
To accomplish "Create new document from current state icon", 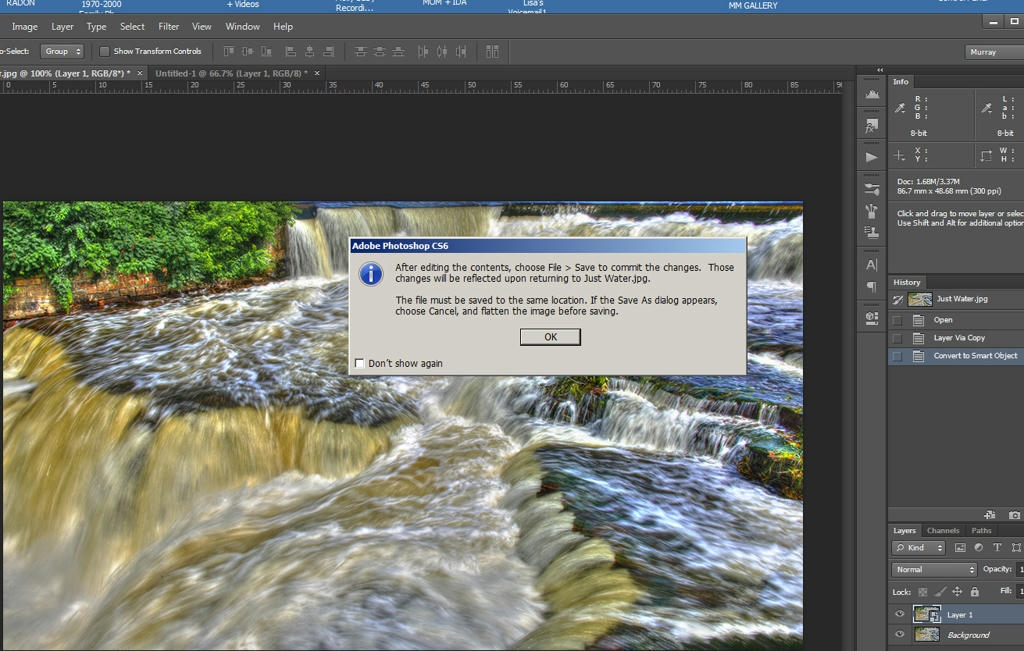I will point(990,515).
